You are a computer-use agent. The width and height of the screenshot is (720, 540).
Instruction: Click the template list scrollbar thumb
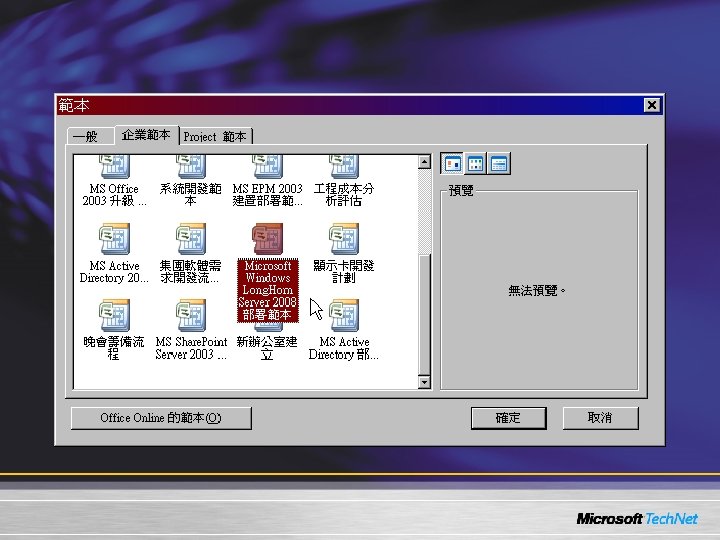424,314
